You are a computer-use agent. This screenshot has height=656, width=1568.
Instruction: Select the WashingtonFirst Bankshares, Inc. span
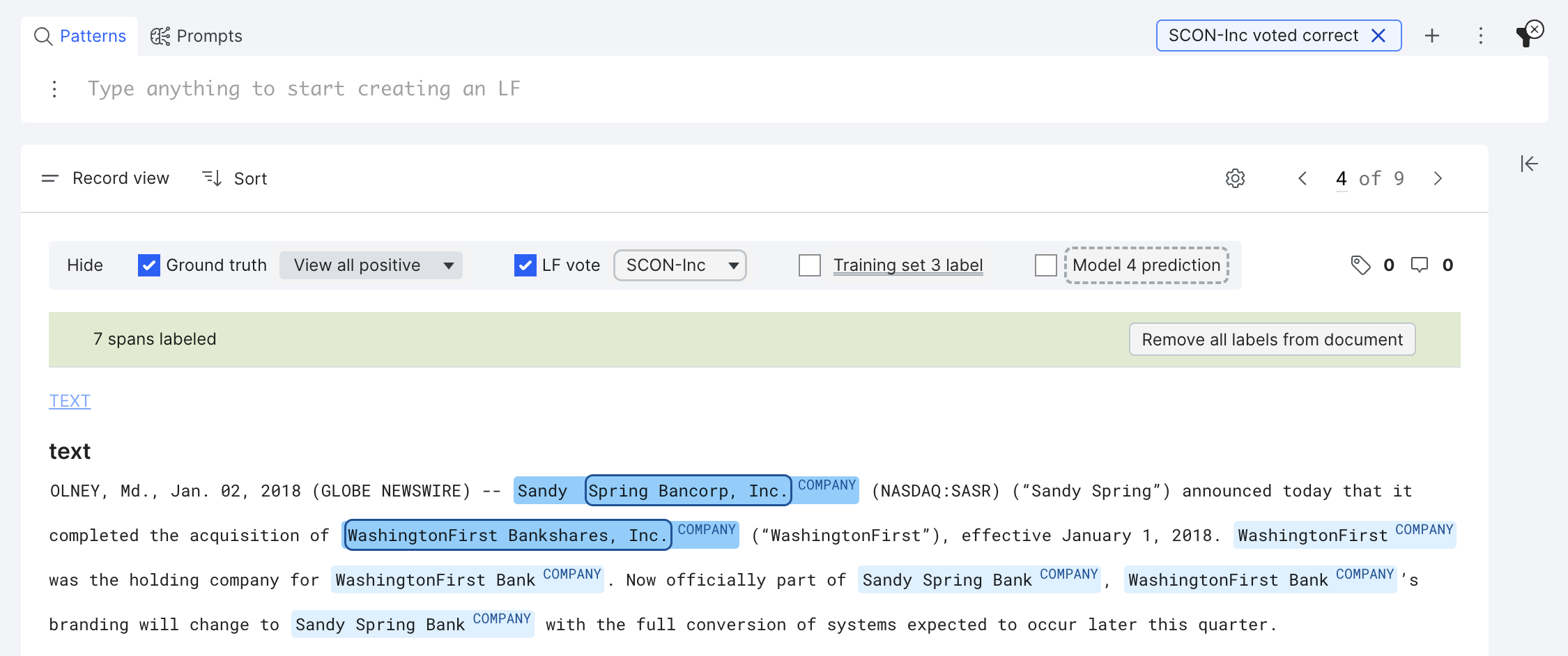[x=508, y=536]
